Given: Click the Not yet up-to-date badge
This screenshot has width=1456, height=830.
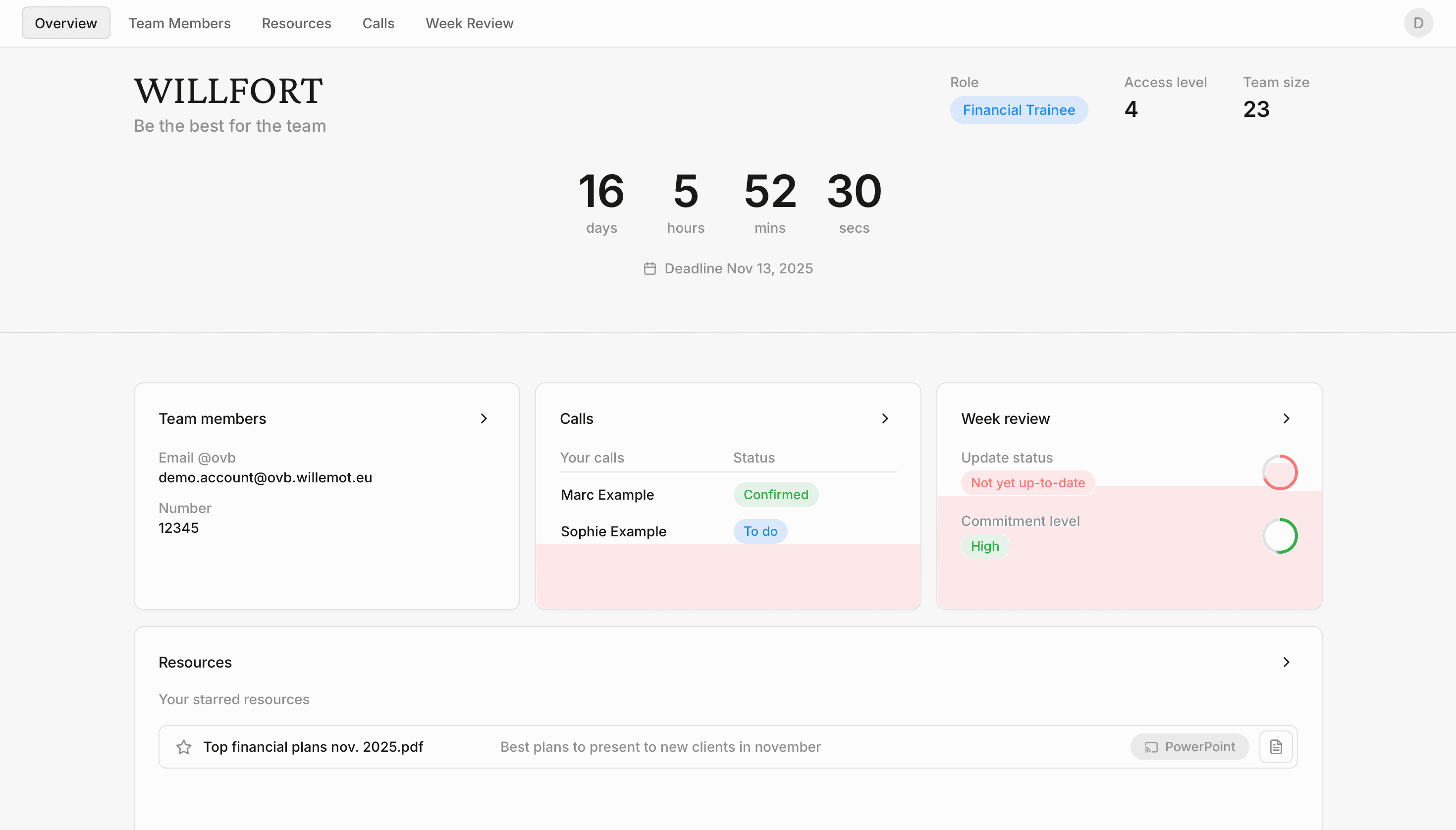Looking at the screenshot, I should pyautogui.click(x=1028, y=483).
